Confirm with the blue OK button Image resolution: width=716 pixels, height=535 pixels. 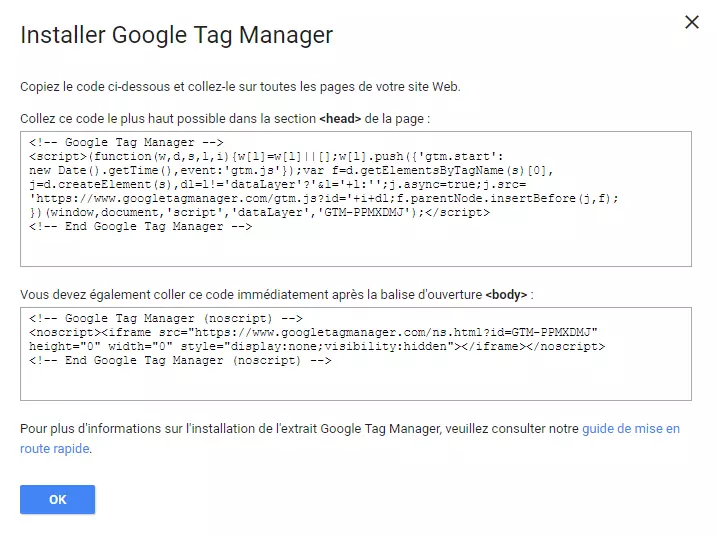tap(58, 499)
